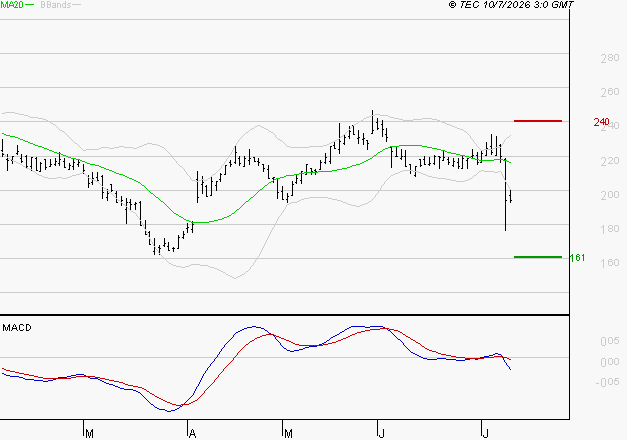Click the green 161 support value label
This screenshot has width=627, height=440.
[577, 258]
